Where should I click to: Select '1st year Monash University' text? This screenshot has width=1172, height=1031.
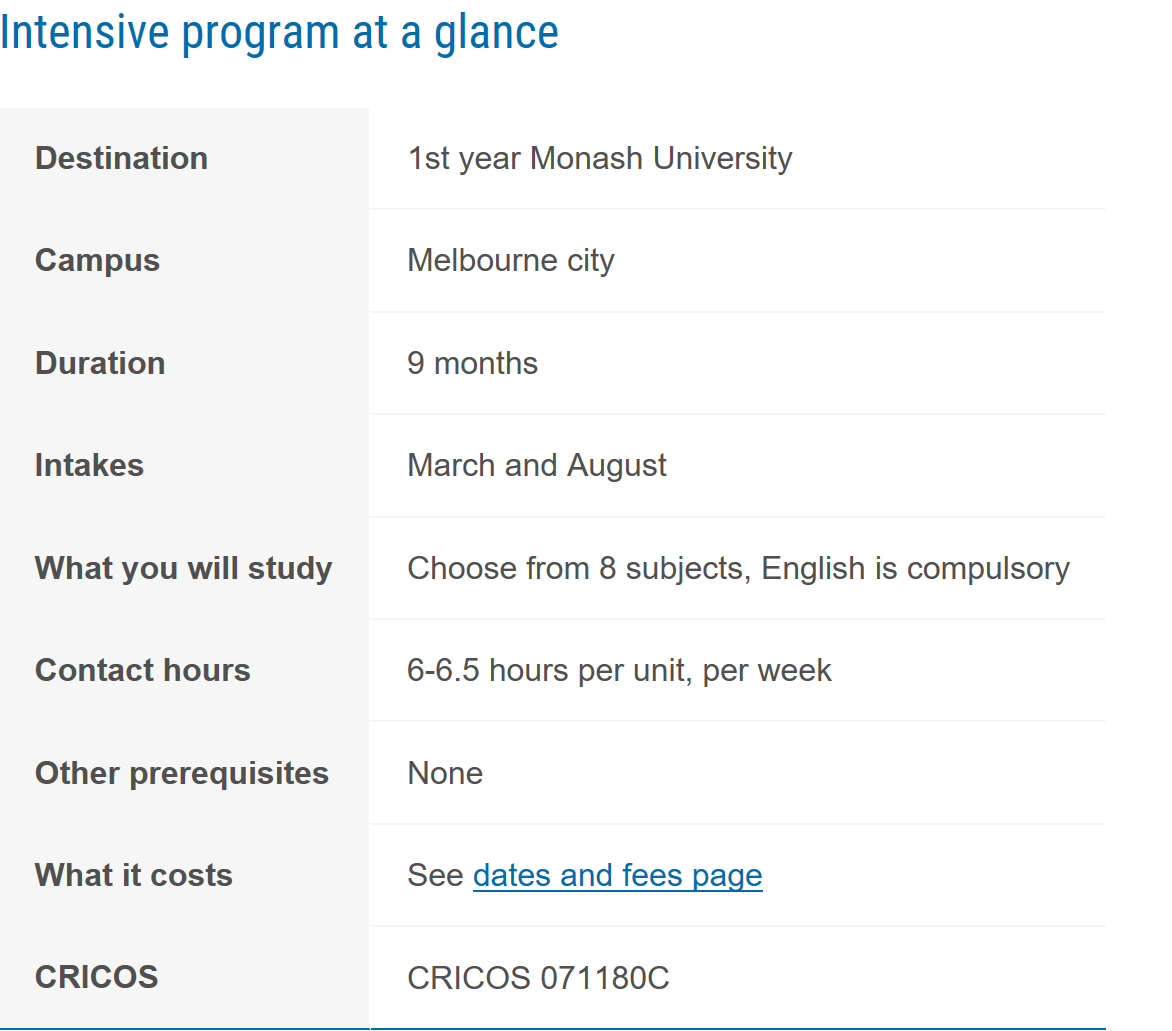[x=599, y=158]
